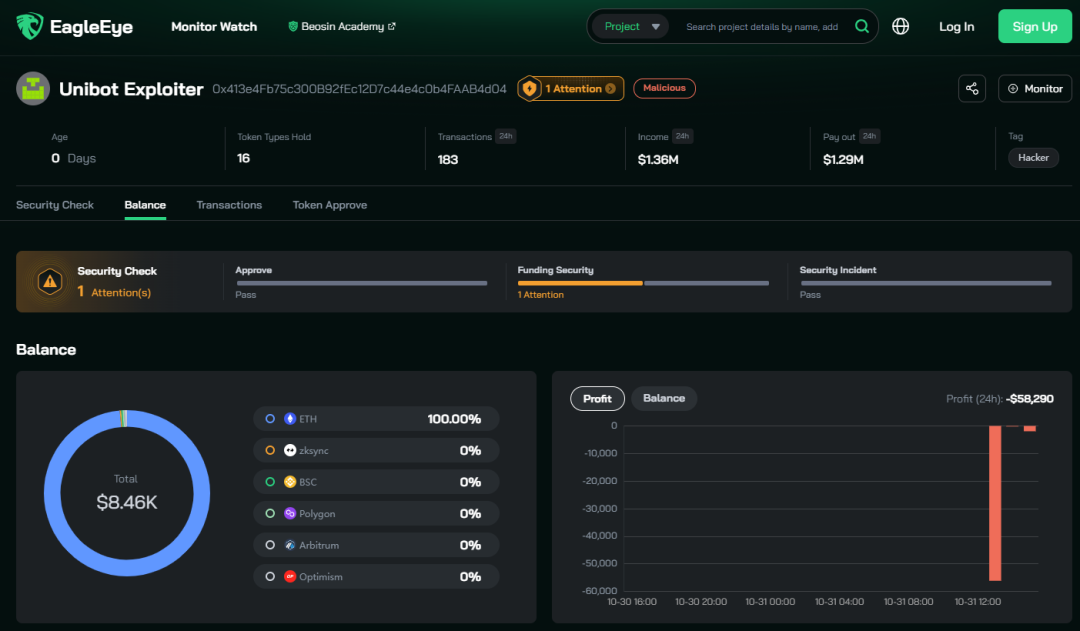Click the Polygon chain logo icon
This screenshot has height=631, width=1080.
tap(290, 514)
